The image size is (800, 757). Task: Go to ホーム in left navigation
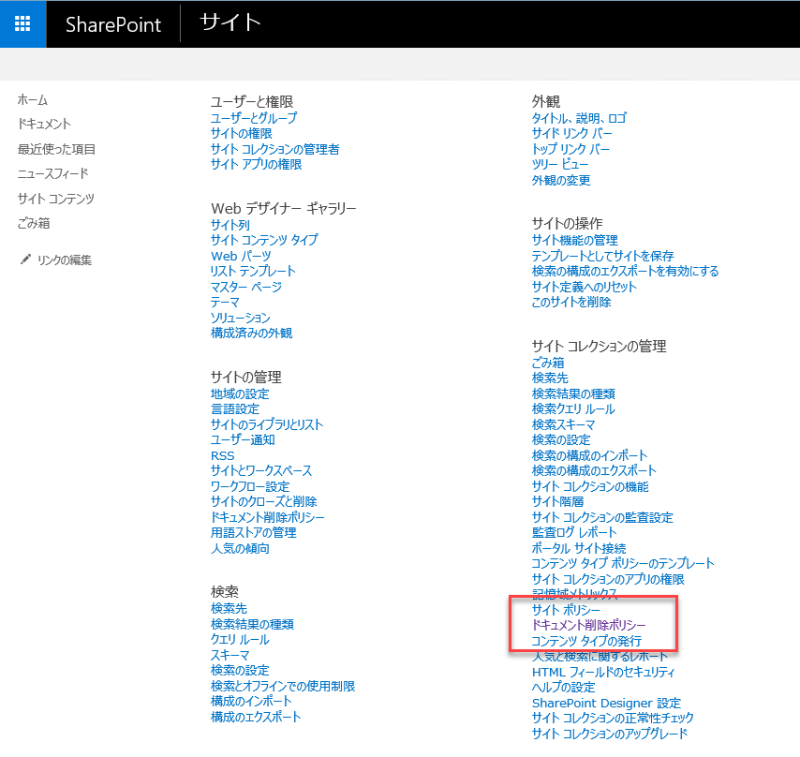point(33,100)
